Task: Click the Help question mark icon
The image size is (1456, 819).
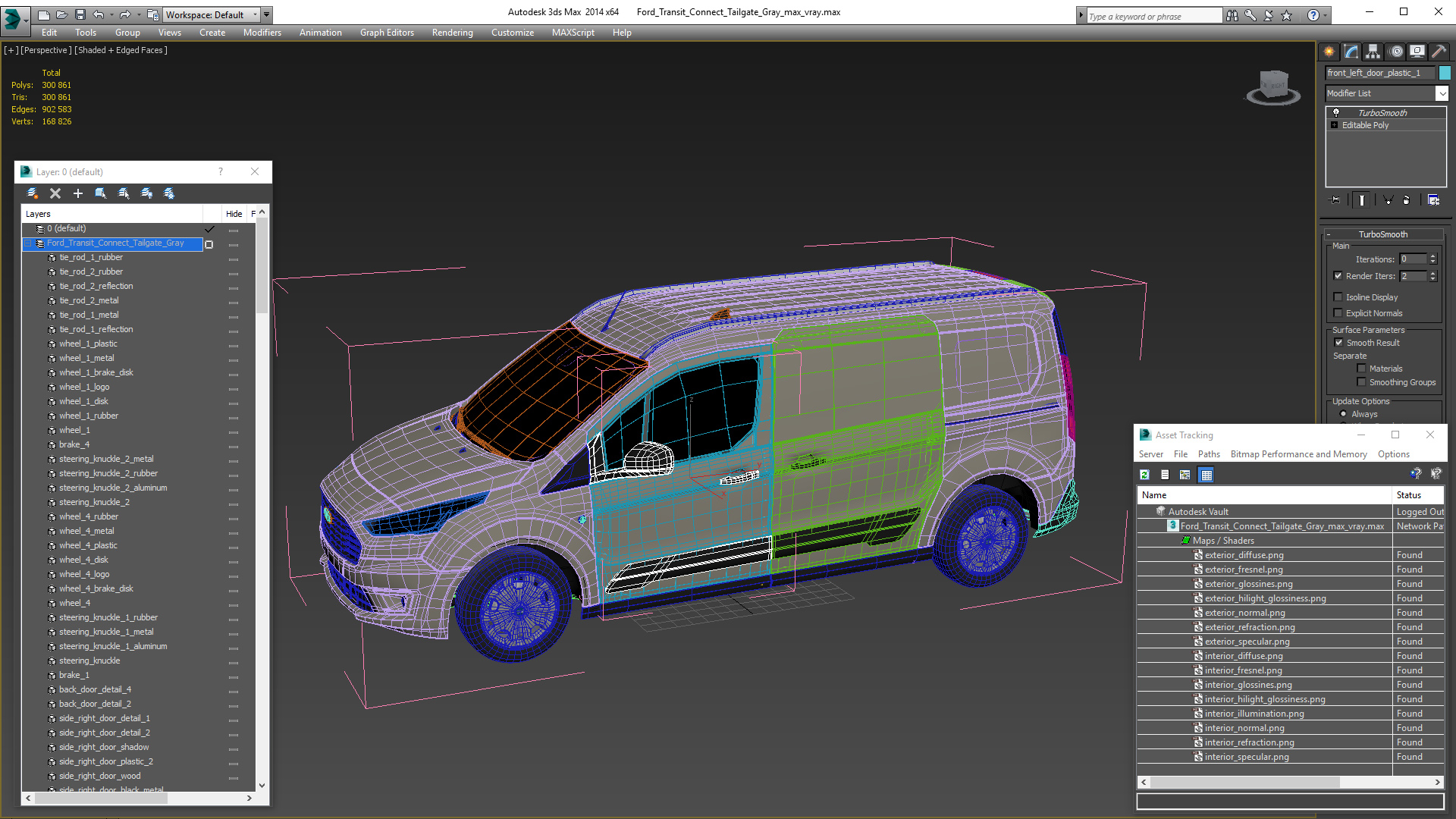Action: click(1313, 15)
